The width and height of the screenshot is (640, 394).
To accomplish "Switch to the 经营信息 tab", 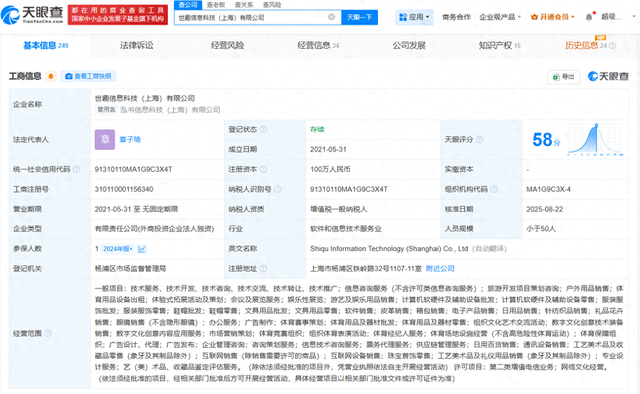I will point(318,45).
